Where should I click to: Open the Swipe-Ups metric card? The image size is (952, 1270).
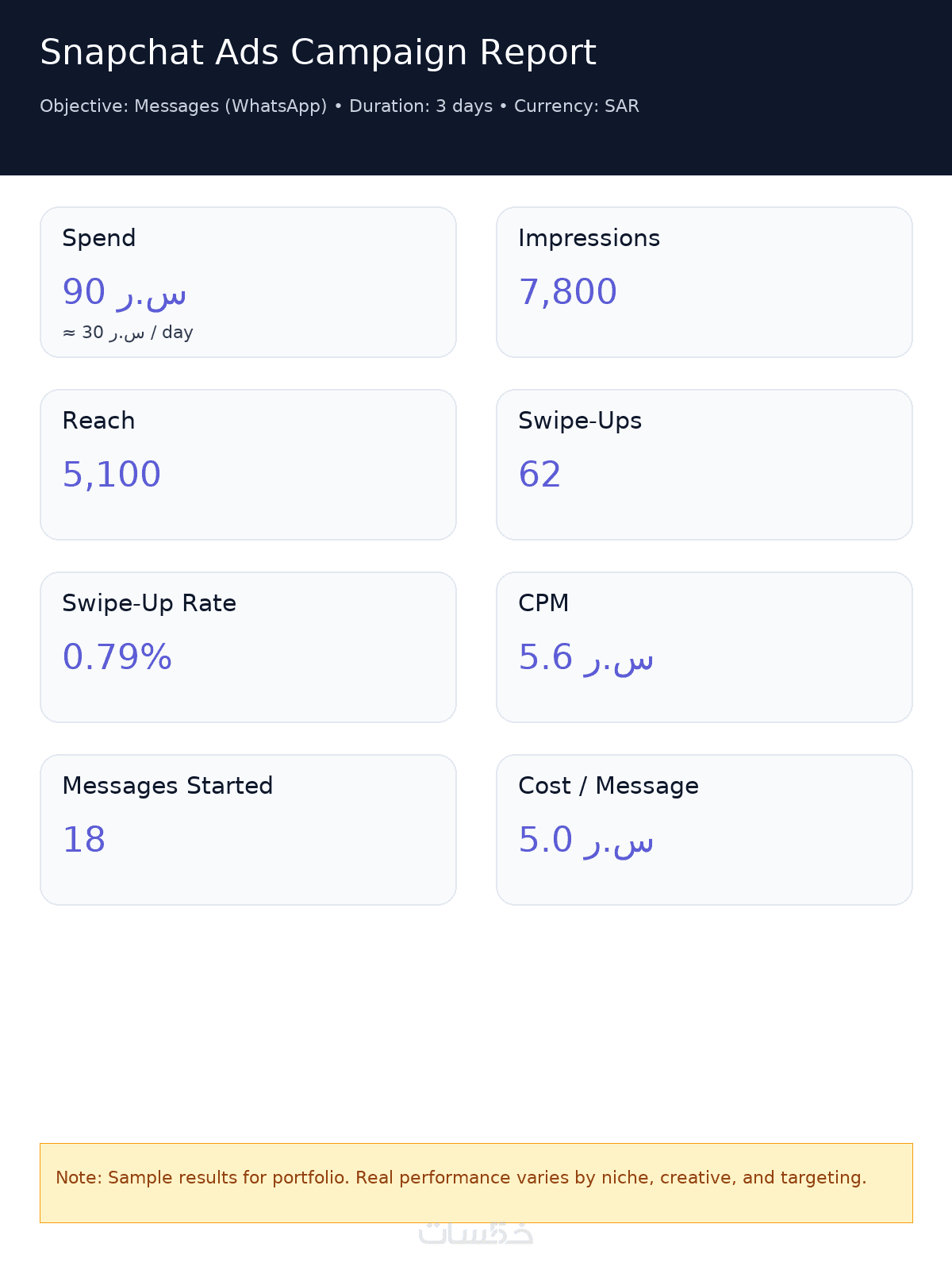pyautogui.click(x=704, y=465)
